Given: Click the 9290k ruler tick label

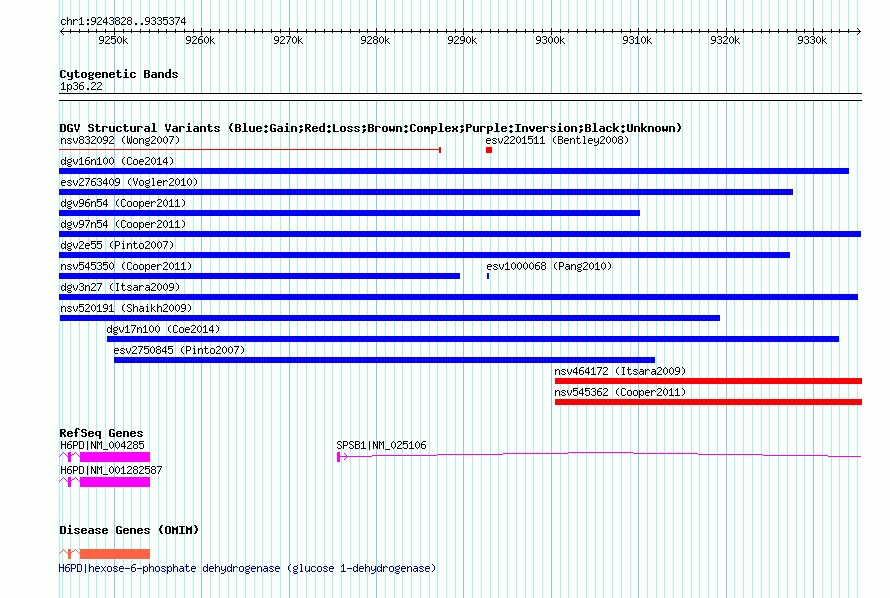Looking at the screenshot, I should coord(463,40).
